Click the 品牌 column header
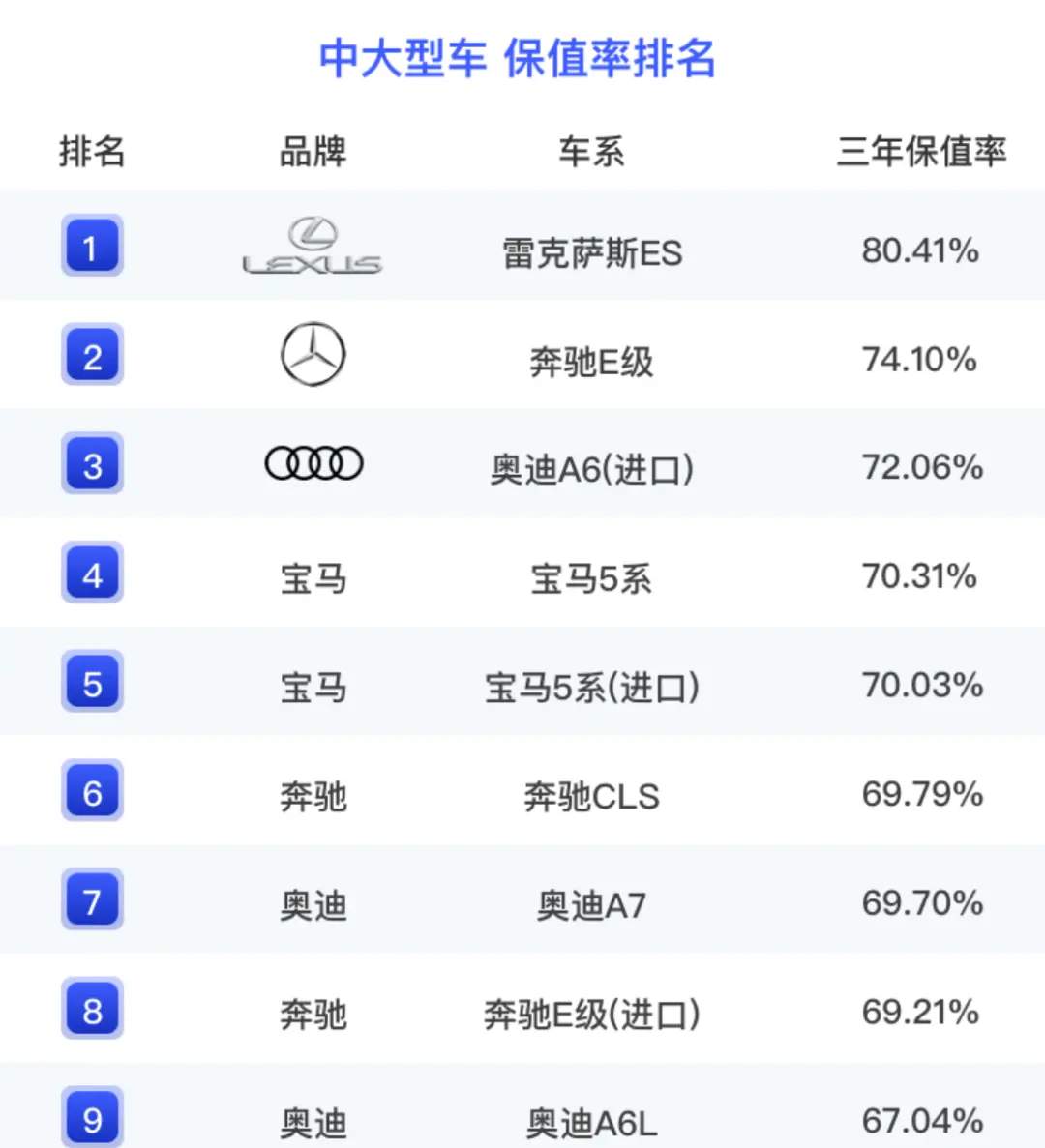Image resolution: width=1045 pixels, height=1148 pixels. (313, 152)
